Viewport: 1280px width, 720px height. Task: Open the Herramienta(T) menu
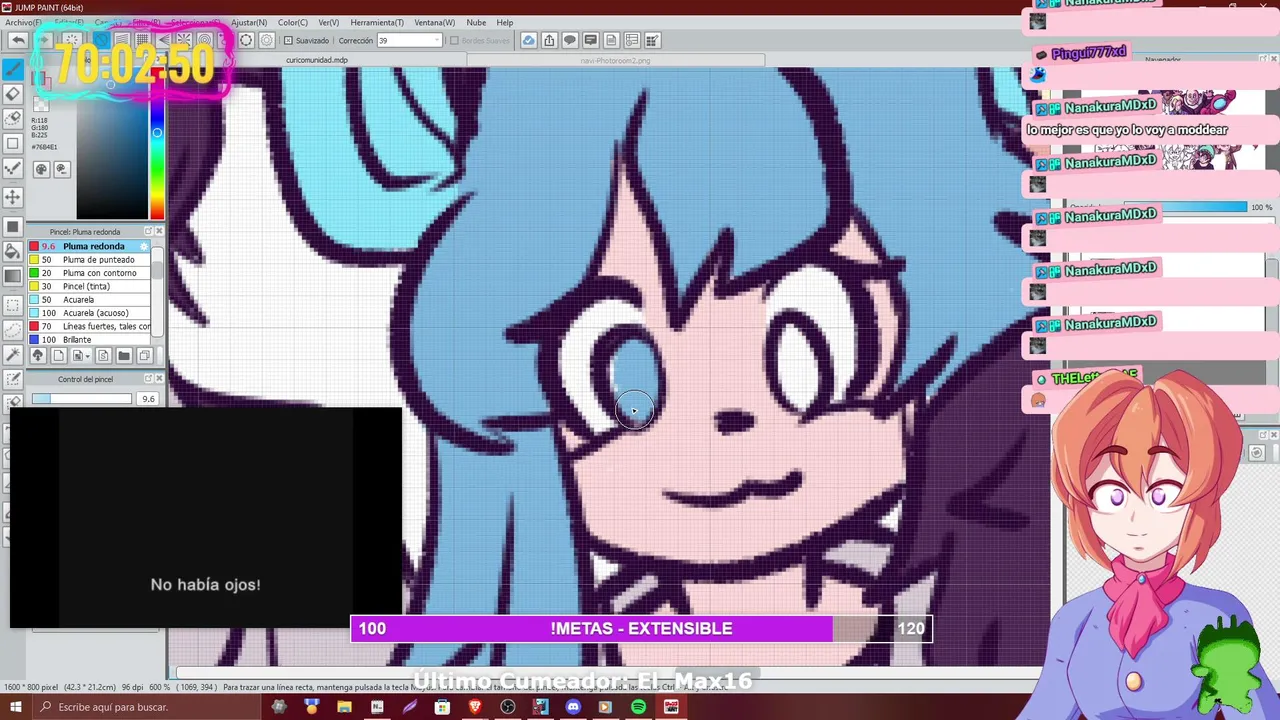pyautogui.click(x=377, y=22)
